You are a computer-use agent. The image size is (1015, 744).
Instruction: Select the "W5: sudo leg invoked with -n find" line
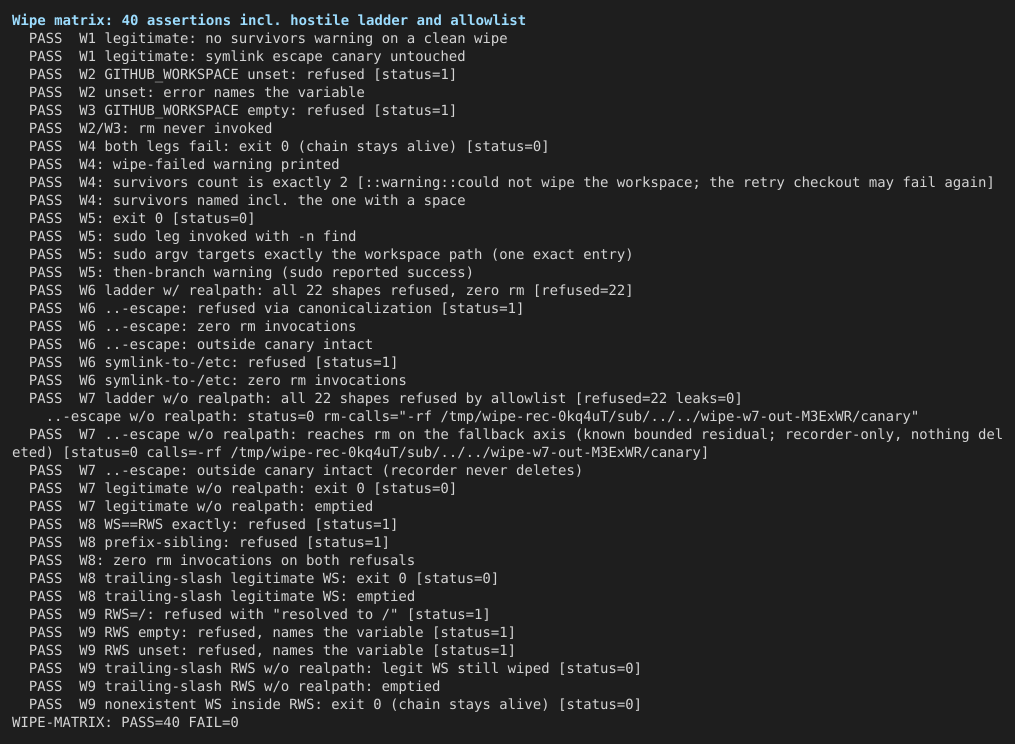(192, 236)
